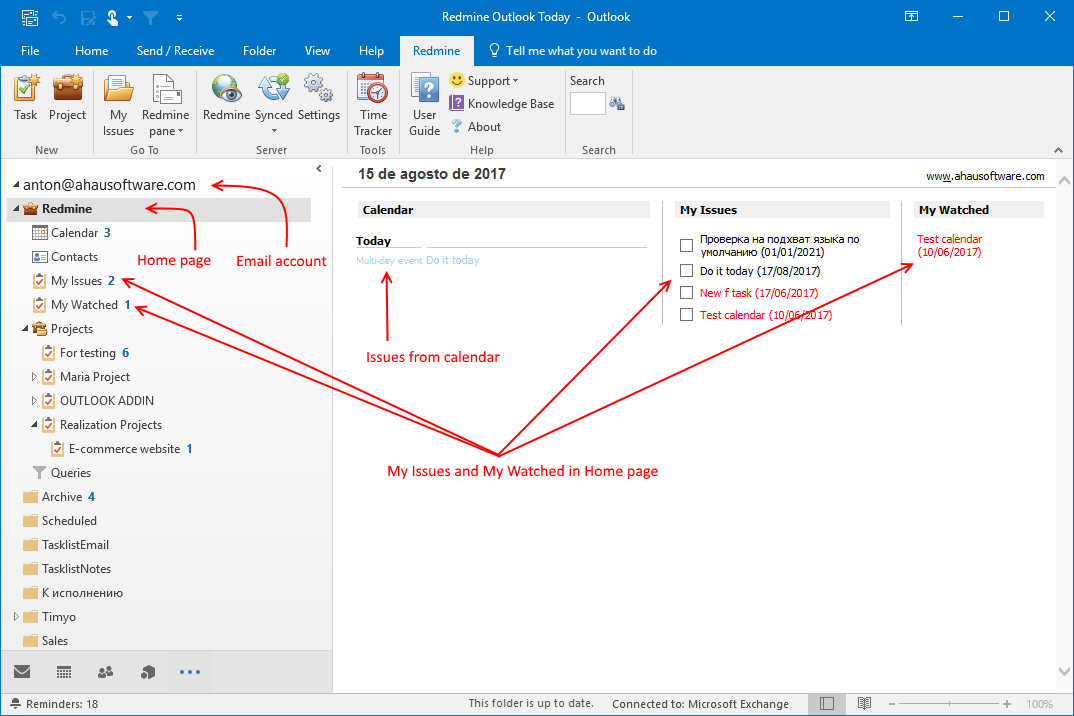
Task: Click Tell me what you want to do
Action: click(573, 51)
